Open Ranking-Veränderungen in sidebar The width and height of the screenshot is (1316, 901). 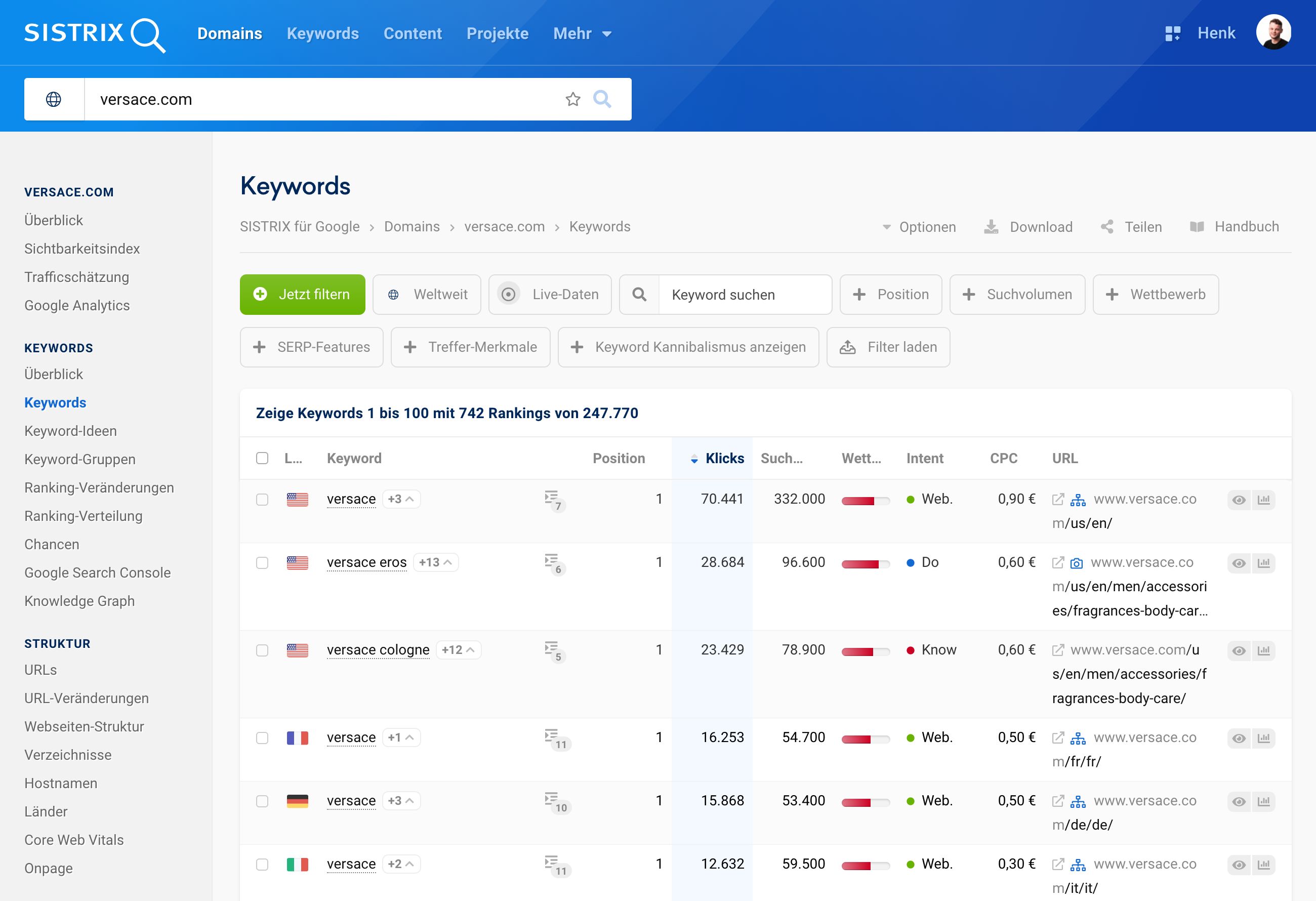(99, 487)
